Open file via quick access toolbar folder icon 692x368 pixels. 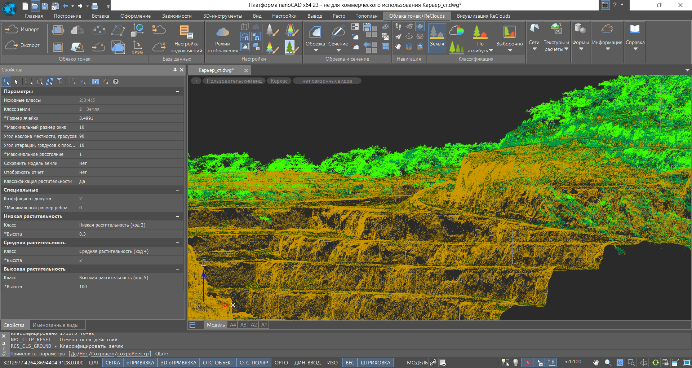35,6
